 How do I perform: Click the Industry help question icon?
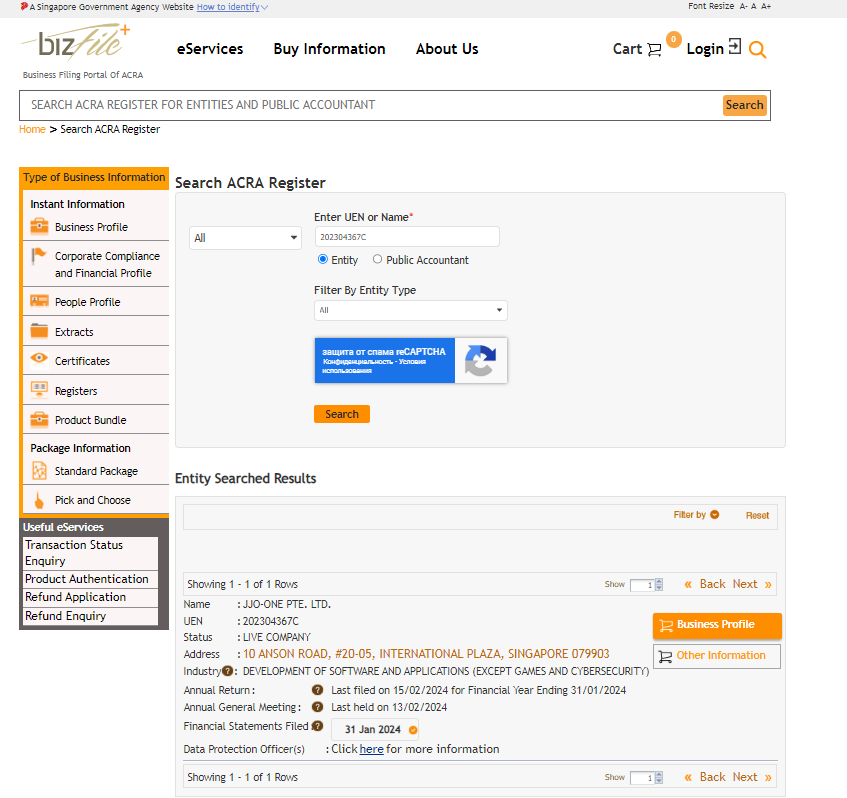pyautogui.click(x=227, y=670)
